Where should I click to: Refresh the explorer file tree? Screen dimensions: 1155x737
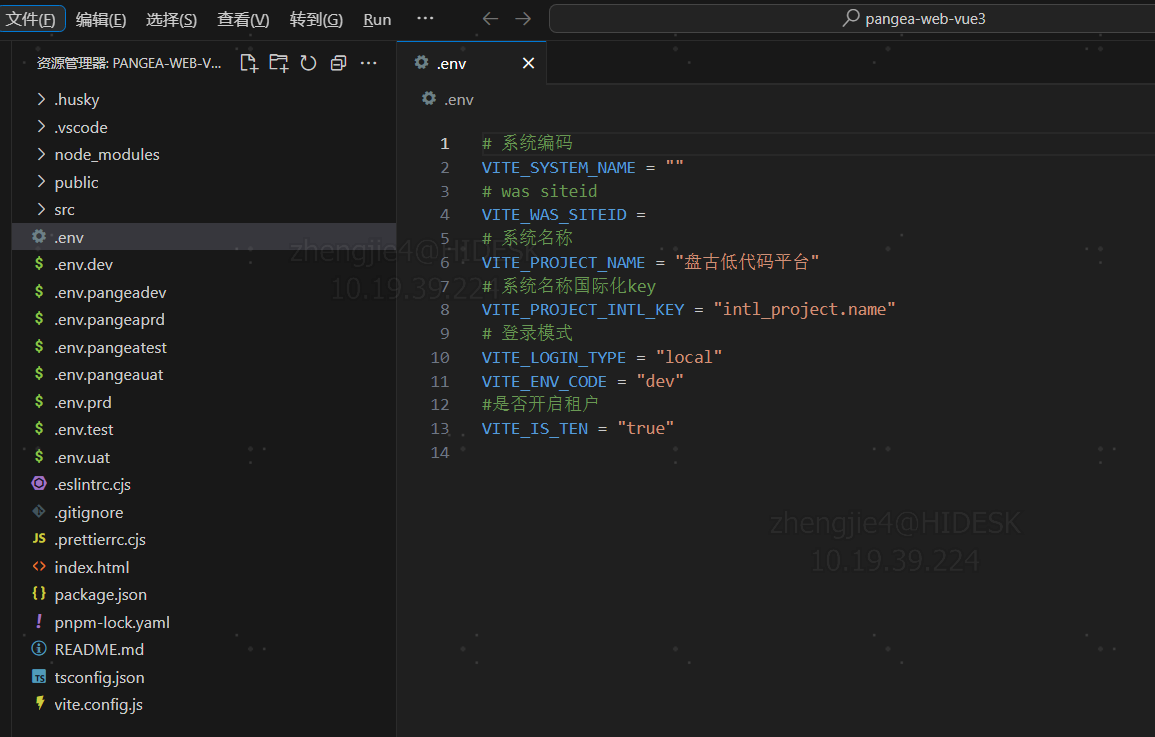click(309, 63)
